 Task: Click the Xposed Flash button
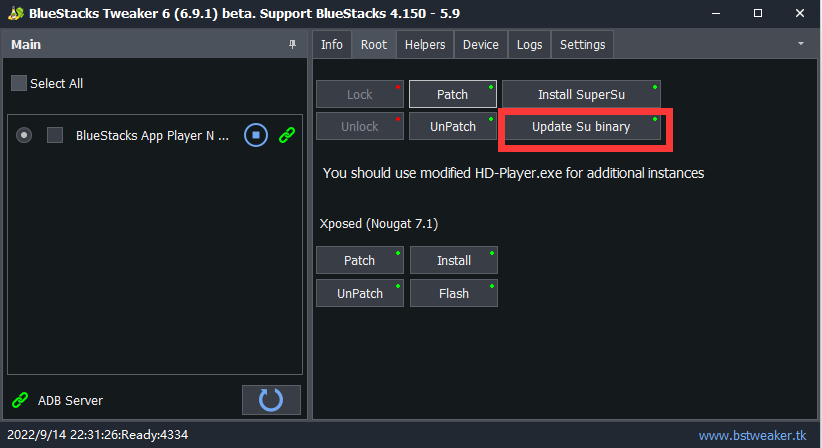[453, 293]
